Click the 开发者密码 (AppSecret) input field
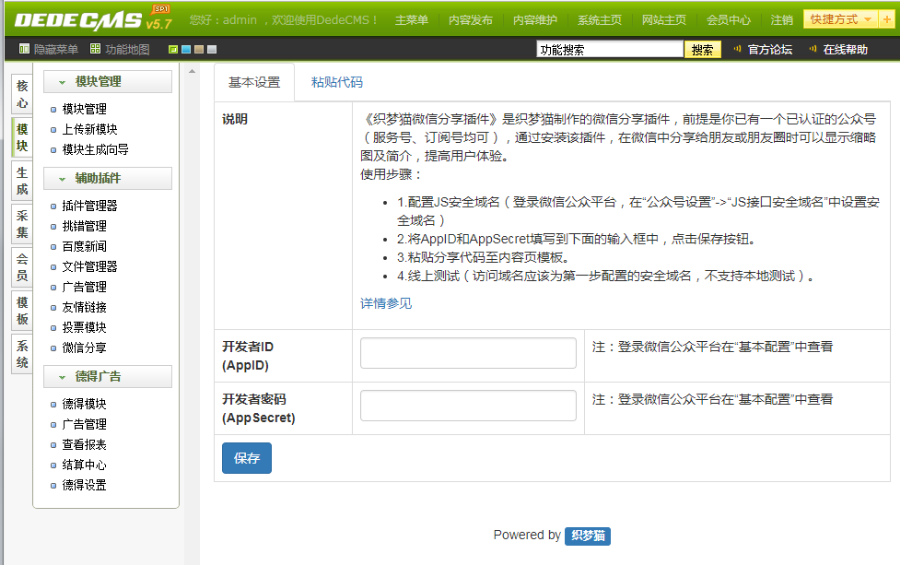The width and height of the screenshot is (900, 565). (468, 406)
